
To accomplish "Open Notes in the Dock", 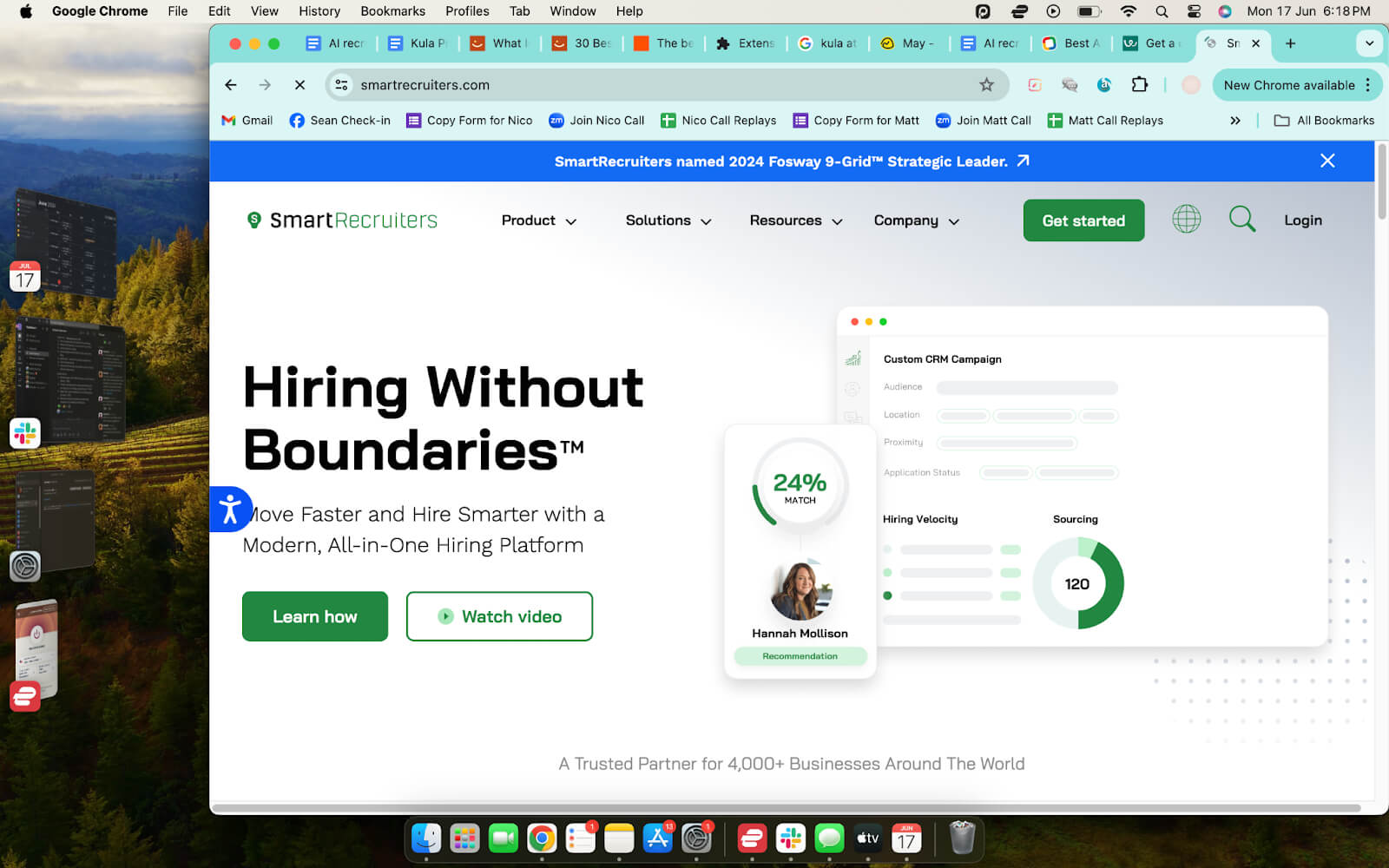I will [x=619, y=838].
